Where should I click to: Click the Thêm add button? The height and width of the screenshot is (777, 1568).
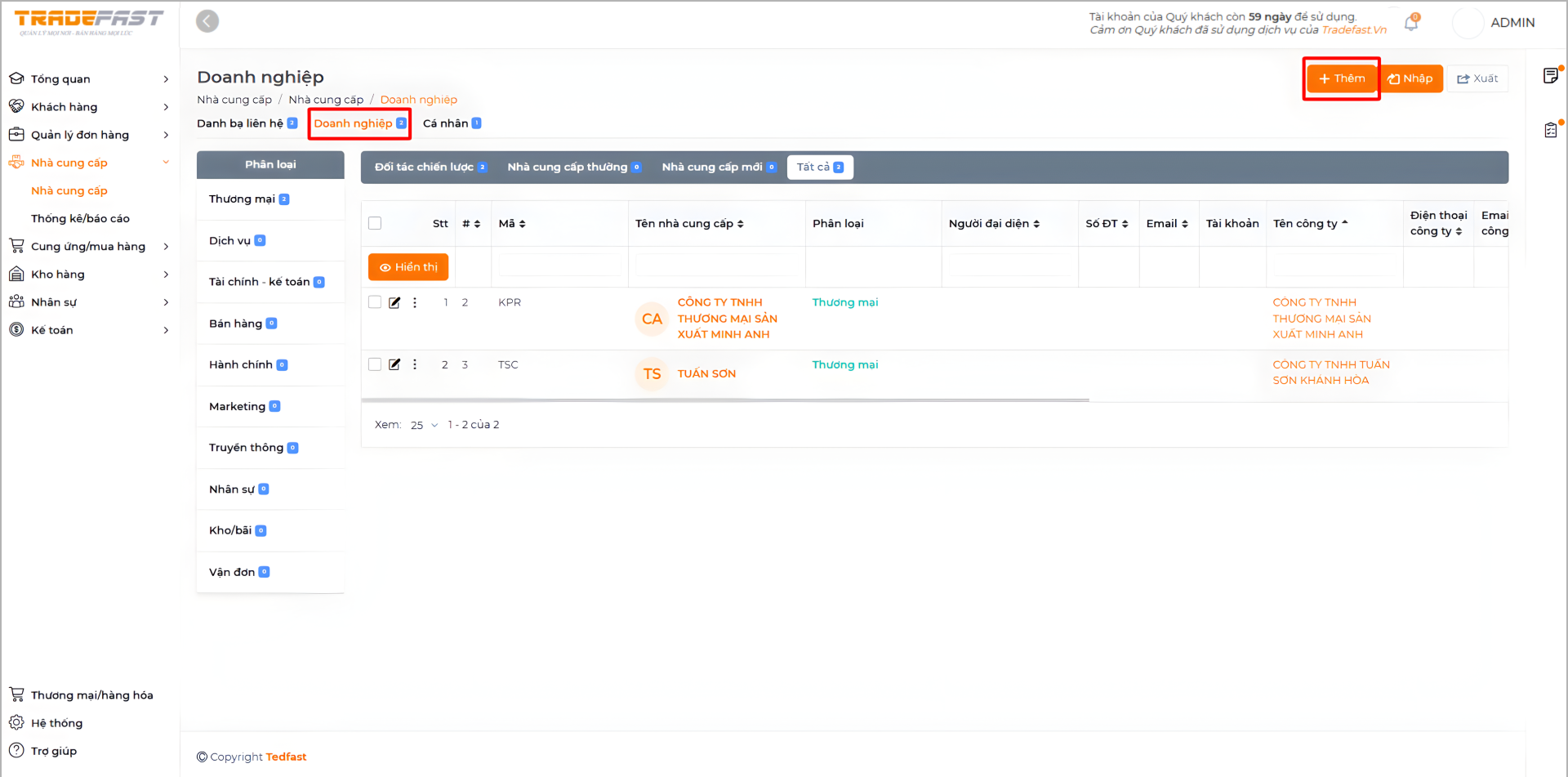[1341, 78]
